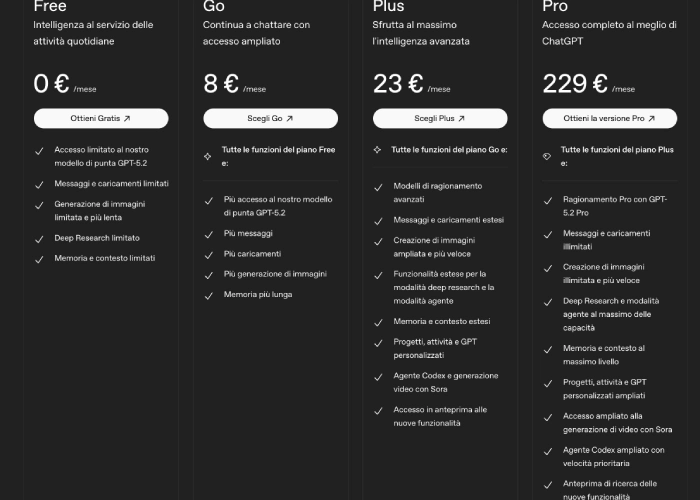Click the Ottieni Gratis button
The height and width of the screenshot is (500, 700).
(x=100, y=118)
